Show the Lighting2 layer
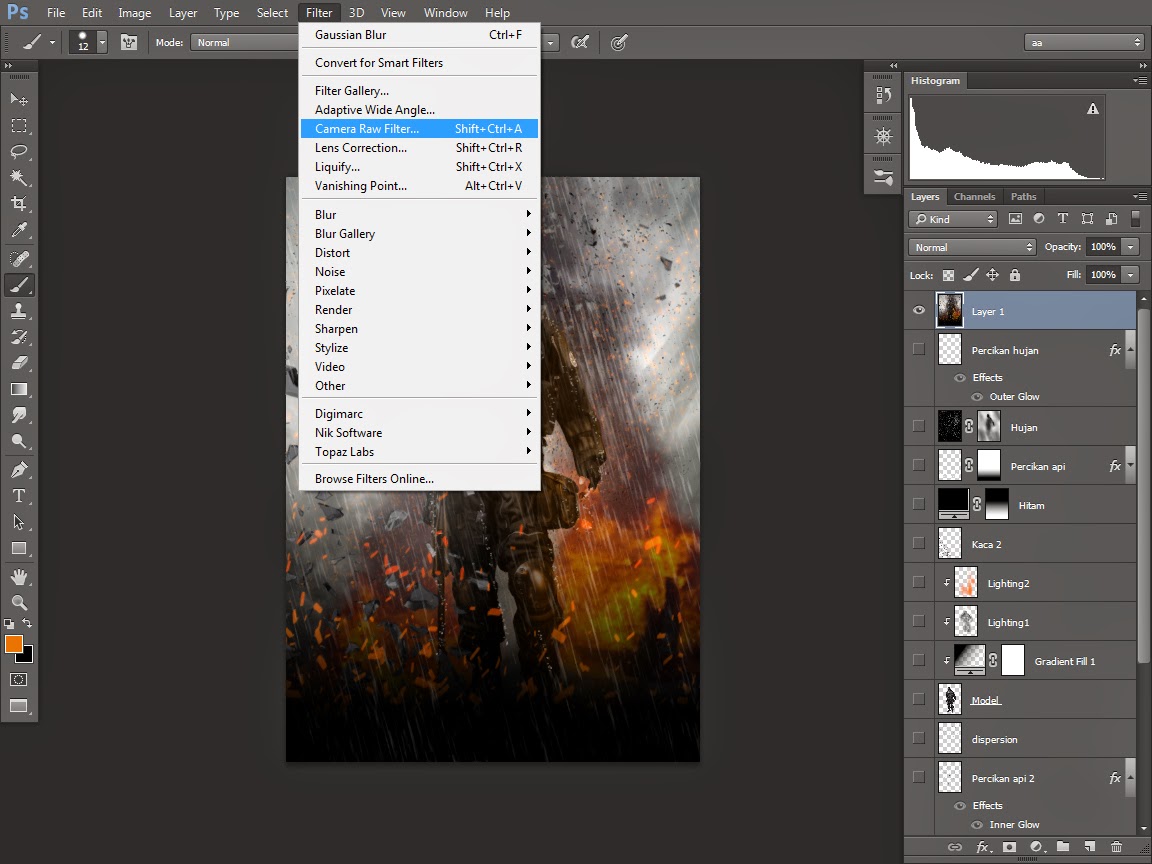Image resolution: width=1152 pixels, height=864 pixels. (919, 582)
